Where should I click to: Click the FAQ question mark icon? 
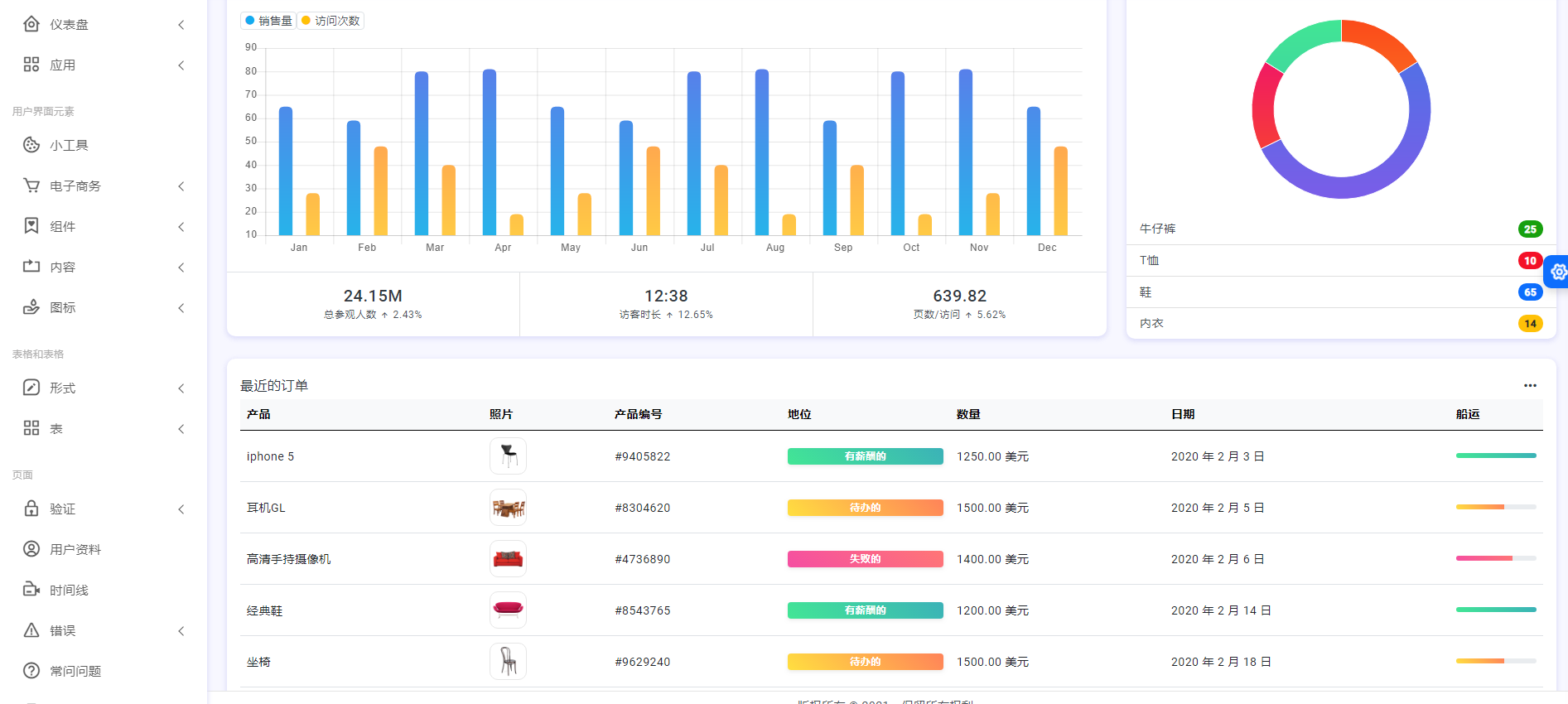click(x=31, y=671)
